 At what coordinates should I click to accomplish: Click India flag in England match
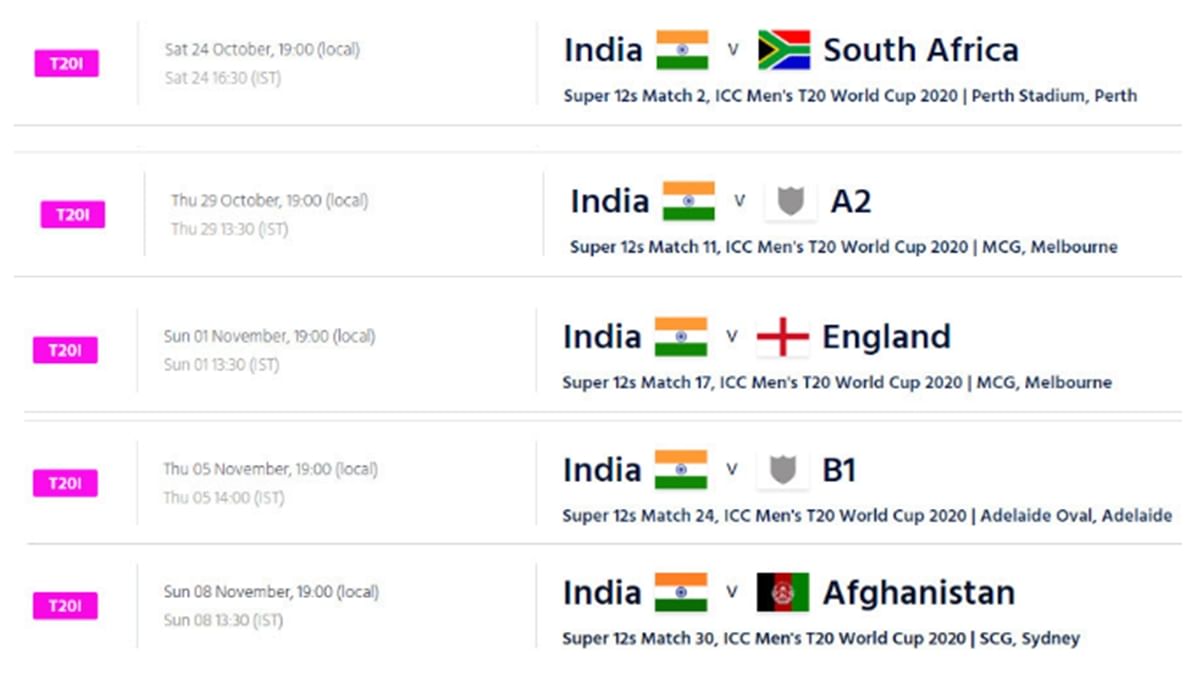point(681,337)
